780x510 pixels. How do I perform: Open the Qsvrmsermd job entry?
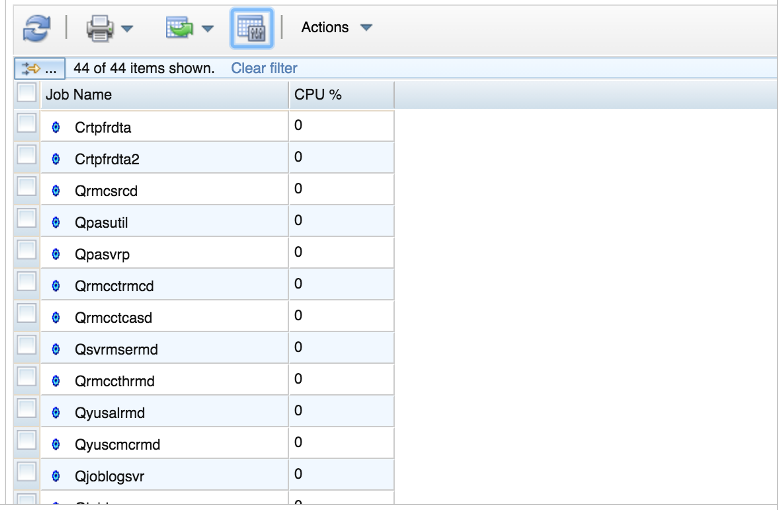click(x=116, y=349)
